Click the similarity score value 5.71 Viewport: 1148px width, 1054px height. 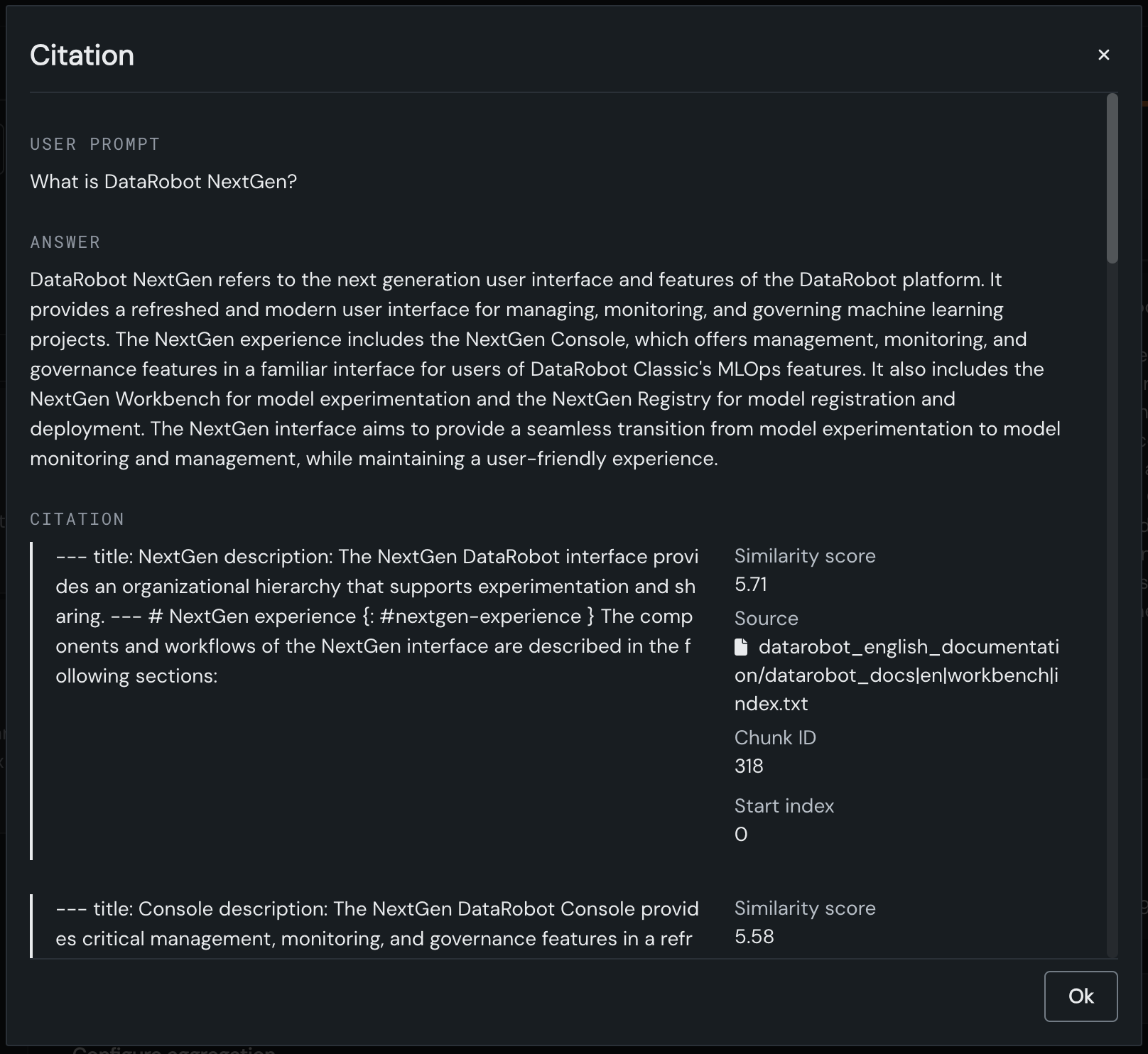[750, 585]
